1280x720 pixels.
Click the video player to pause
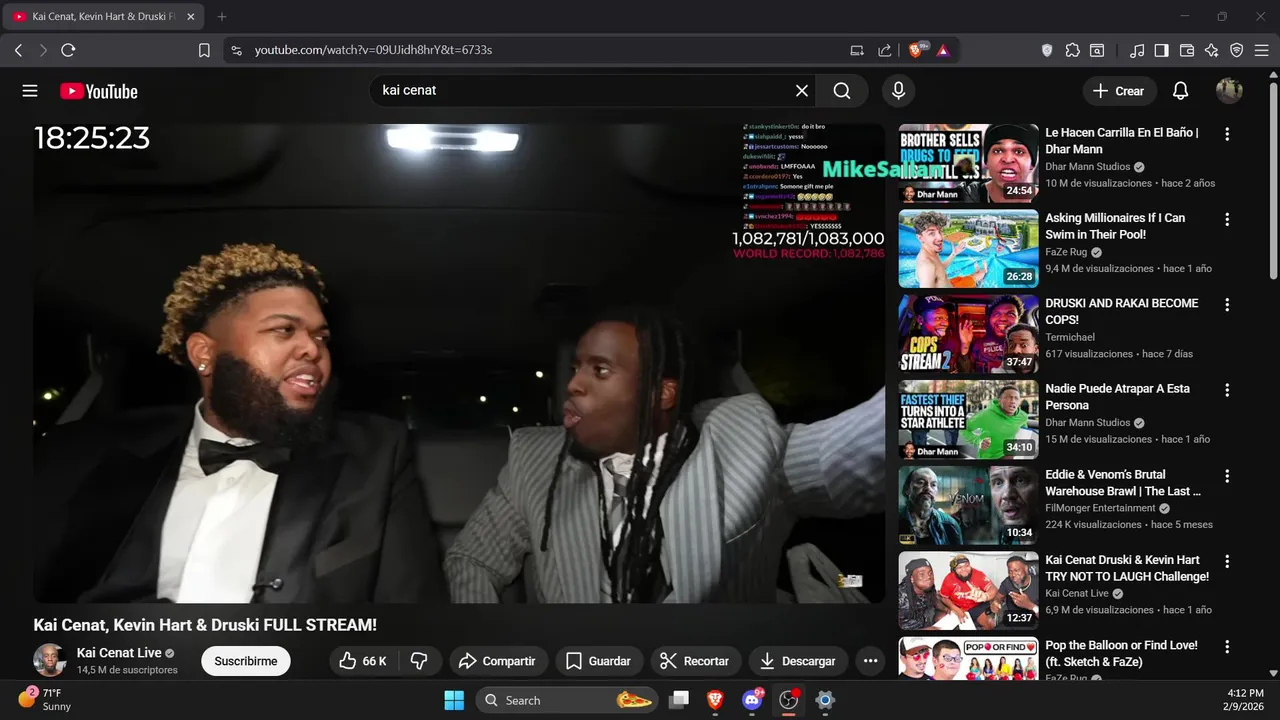coord(459,363)
